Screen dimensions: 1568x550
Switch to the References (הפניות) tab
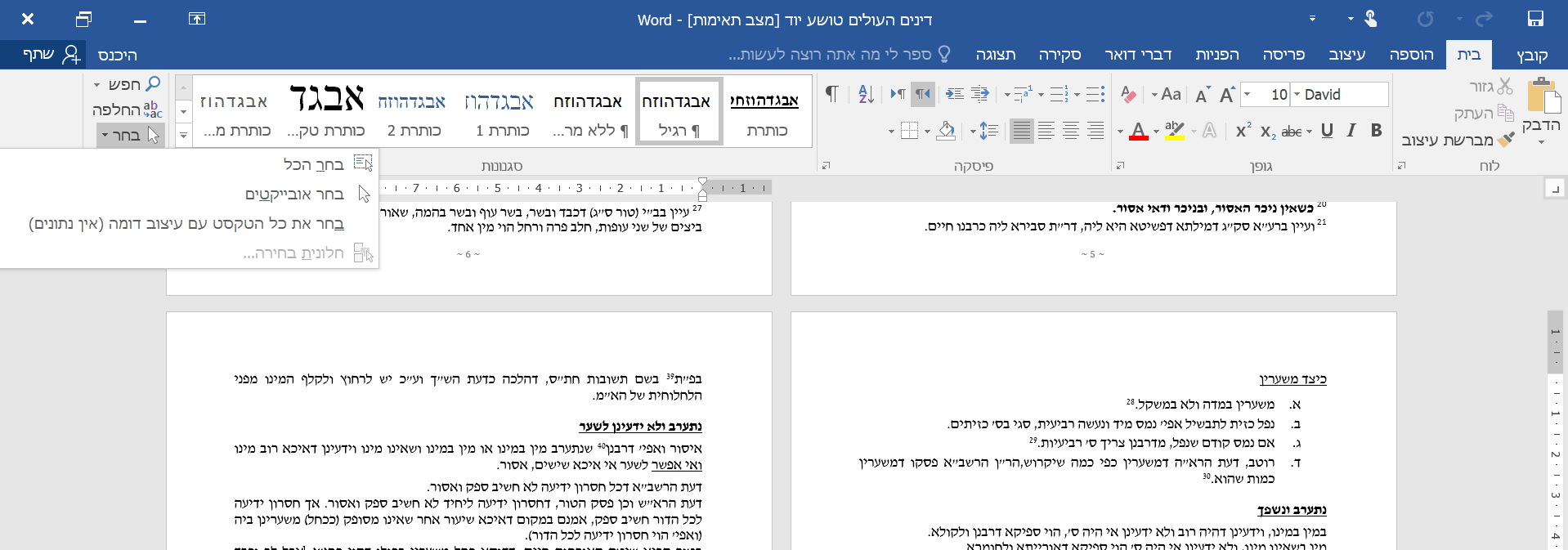pos(1217,55)
